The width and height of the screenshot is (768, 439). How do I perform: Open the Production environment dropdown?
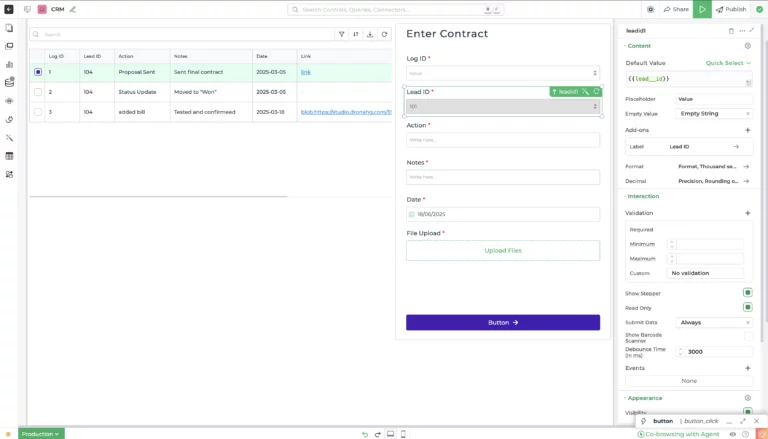41,434
